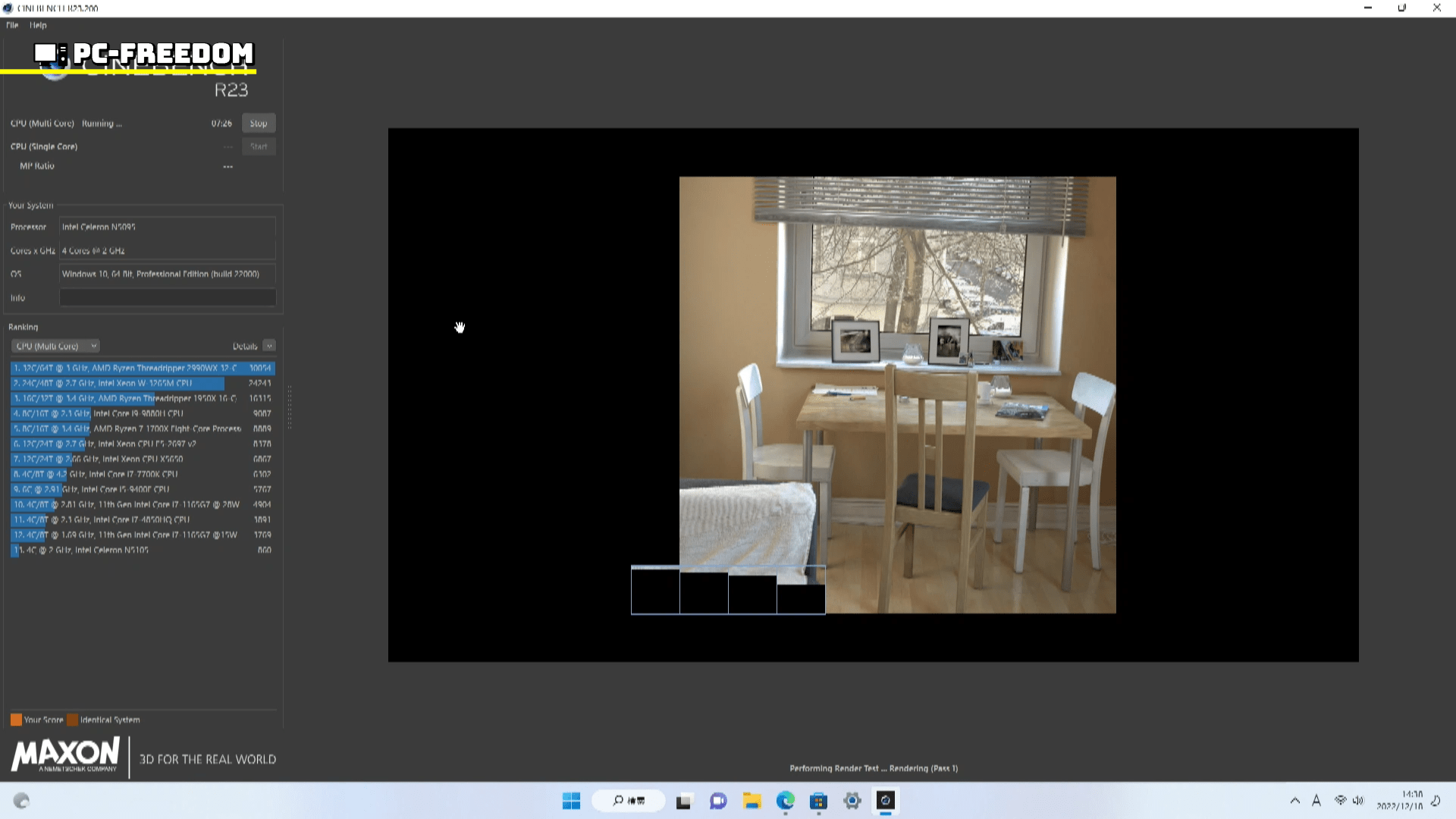Stop the multi core CPU test
Viewport: 1456px width, 819px height.
click(258, 123)
